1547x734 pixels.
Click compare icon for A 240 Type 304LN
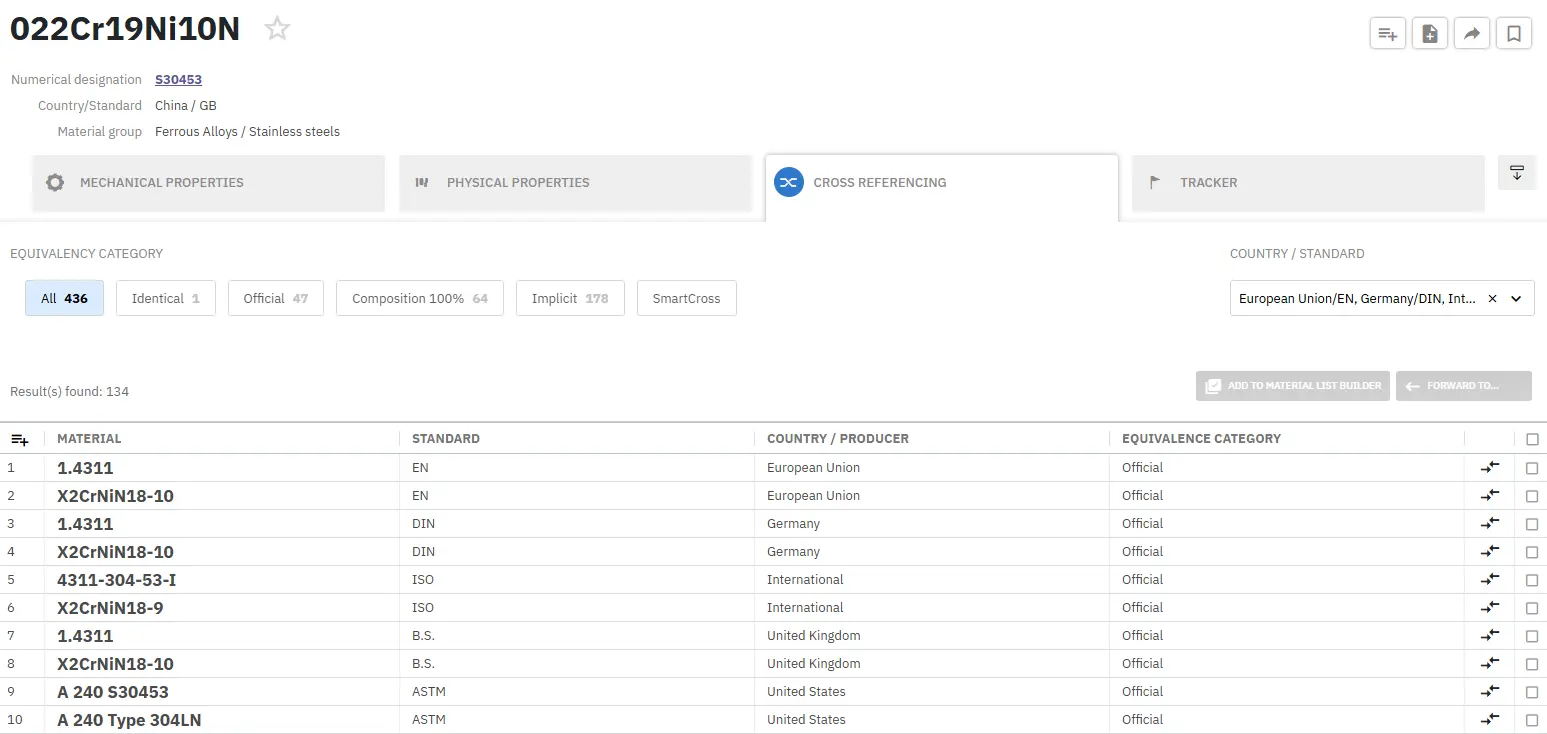(1490, 719)
